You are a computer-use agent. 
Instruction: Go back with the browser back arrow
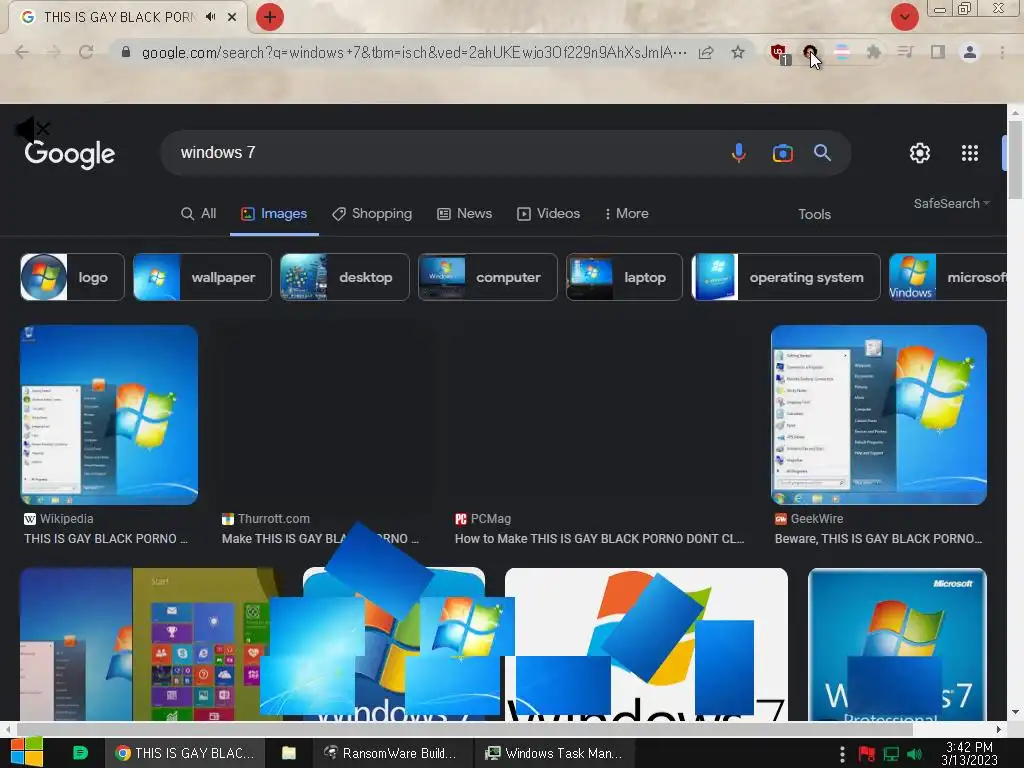click(22, 52)
